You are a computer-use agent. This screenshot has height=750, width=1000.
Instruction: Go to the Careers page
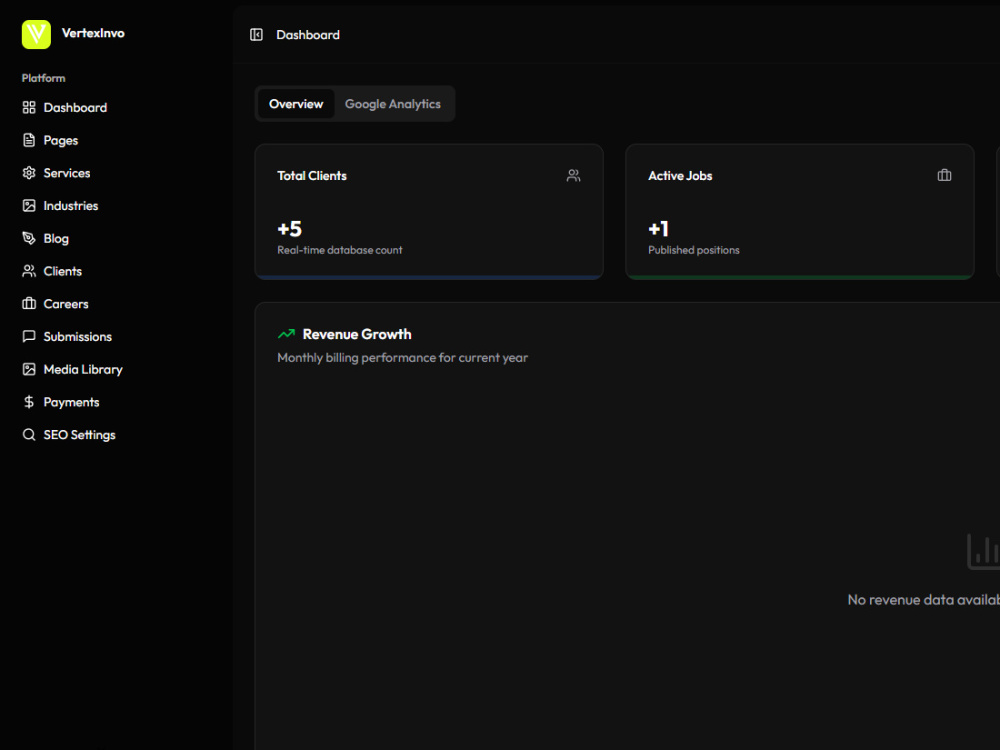(x=66, y=304)
